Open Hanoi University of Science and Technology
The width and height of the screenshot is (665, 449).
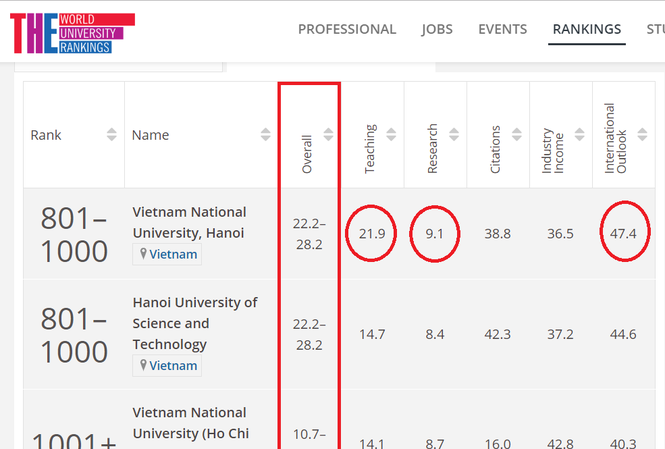click(194, 323)
